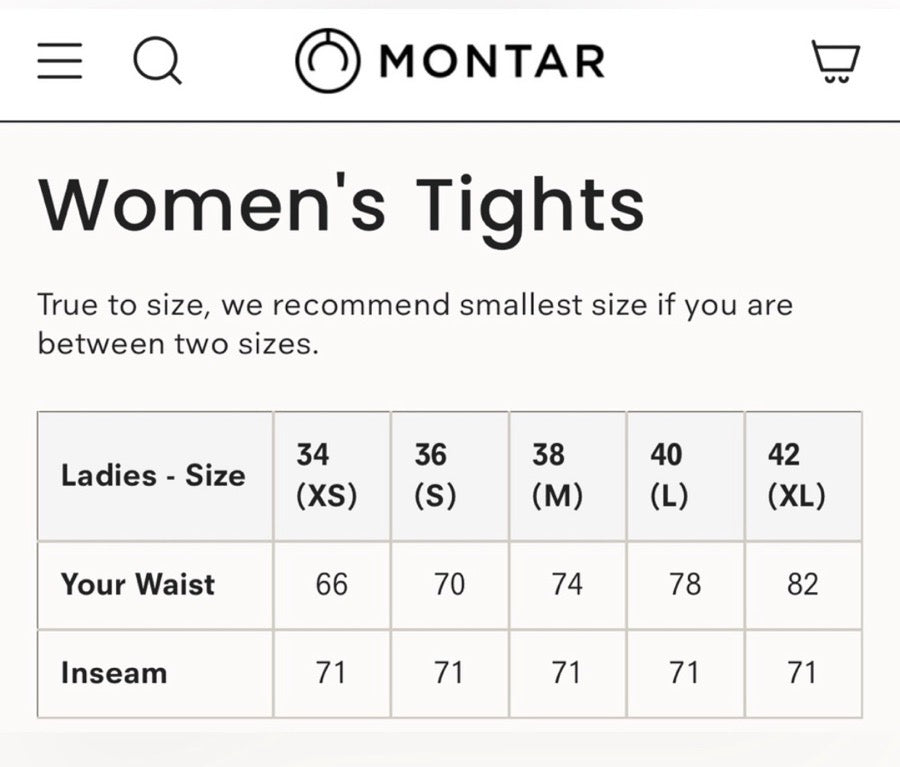This screenshot has height=767, width=900.
Task: Click waist value 74 for size M
Action: pos(567,584)
